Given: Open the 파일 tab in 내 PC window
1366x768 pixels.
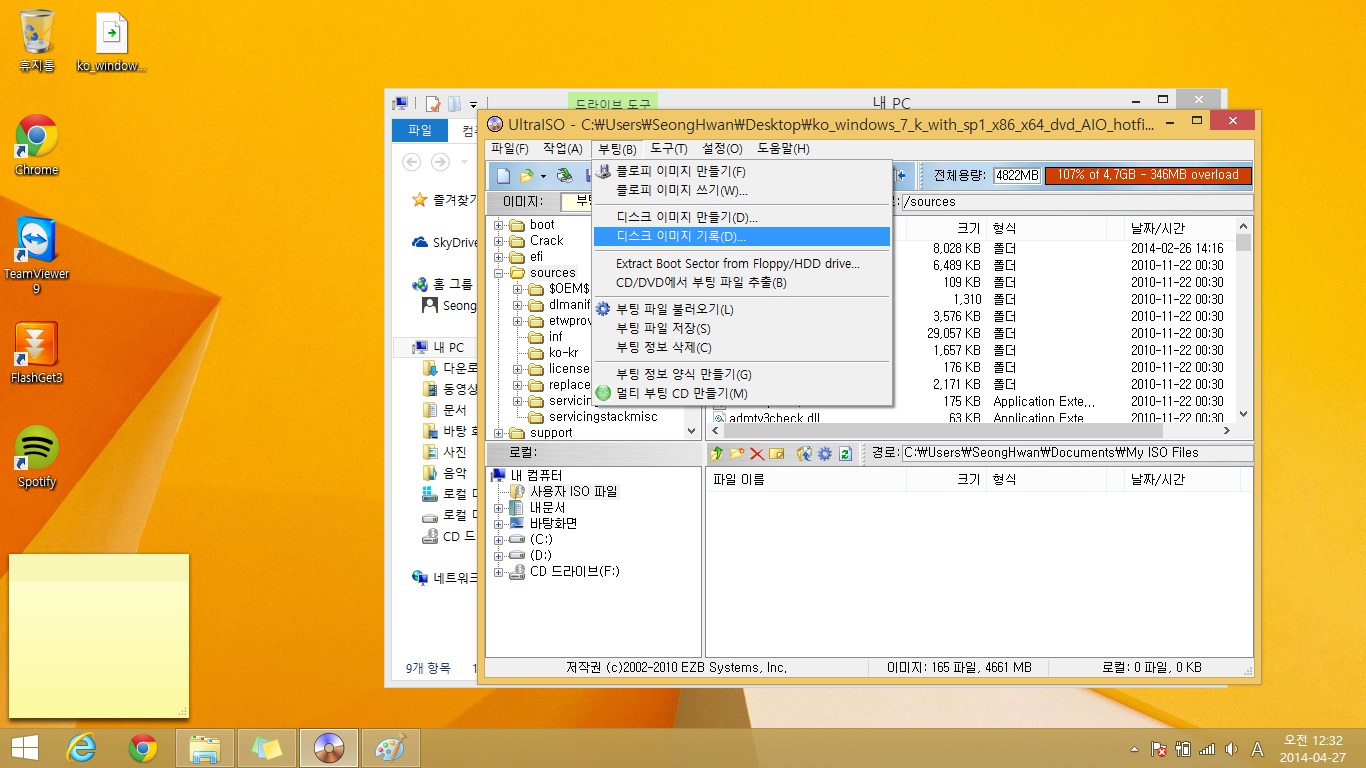Looking at the screenshot, I should (420, 131).
